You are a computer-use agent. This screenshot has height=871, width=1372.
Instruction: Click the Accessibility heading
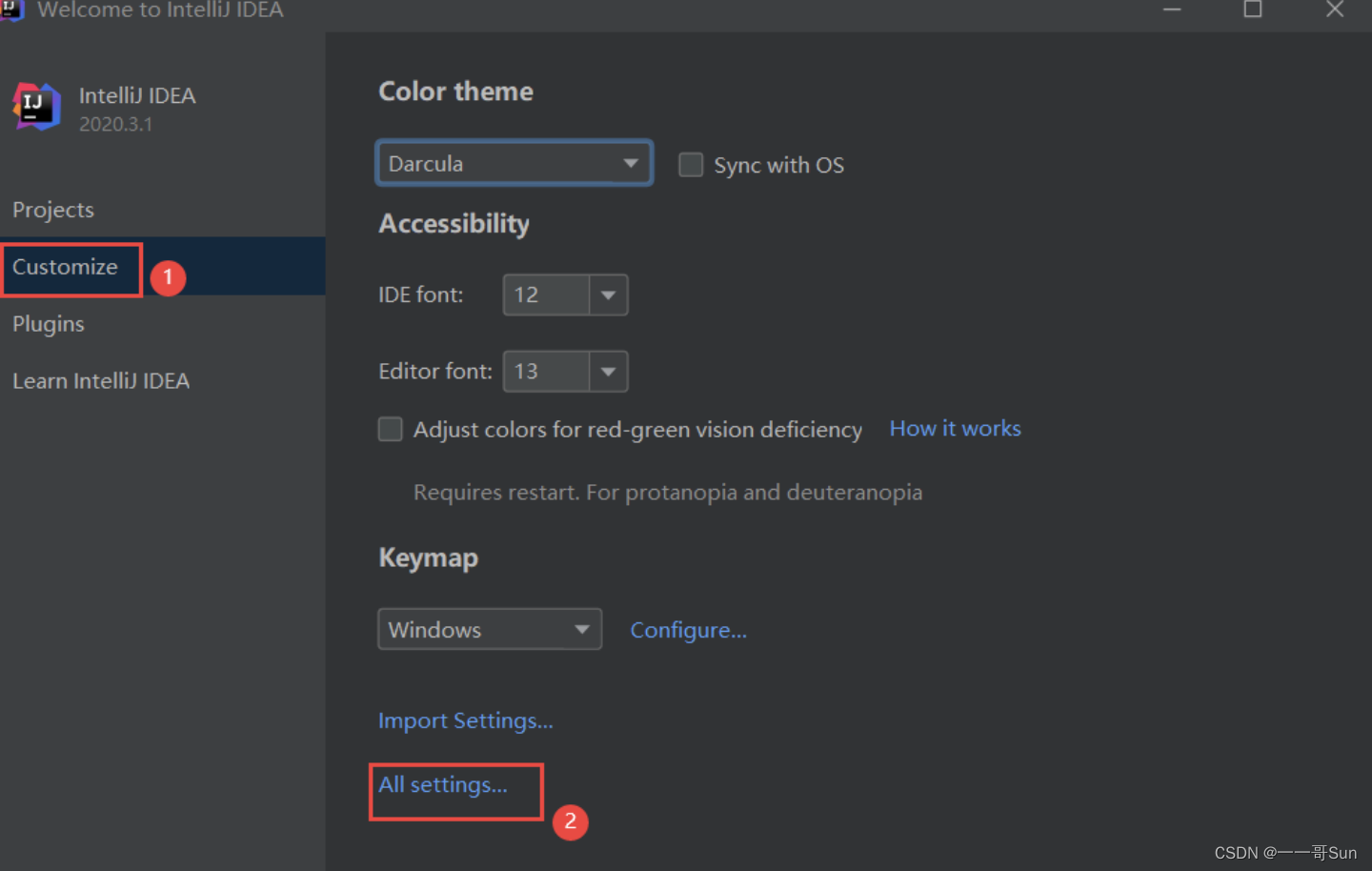pyautogui.click(x=454, y=224)
